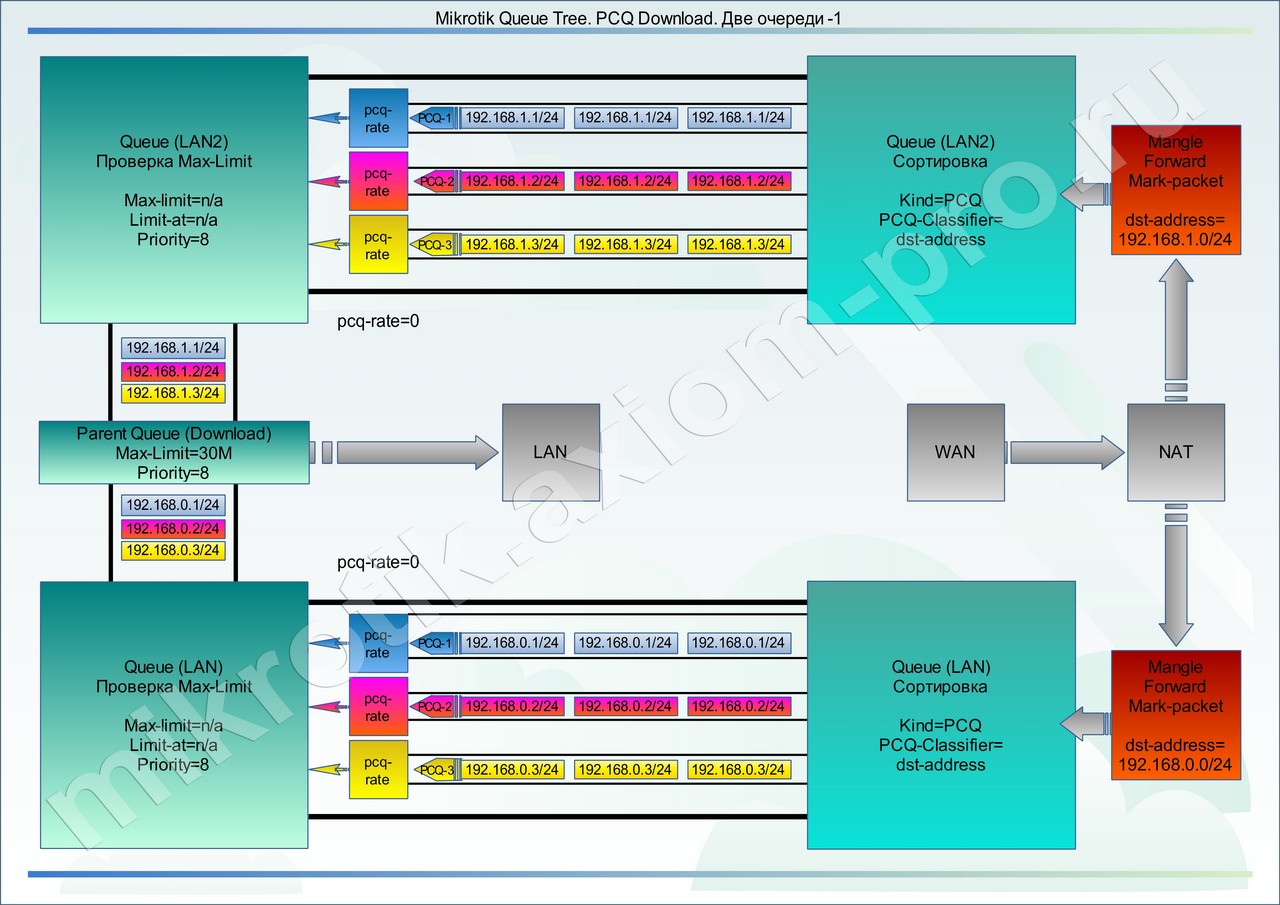Select the Queue (LAN2) Проверка Max-Limit block

point(174,189)
